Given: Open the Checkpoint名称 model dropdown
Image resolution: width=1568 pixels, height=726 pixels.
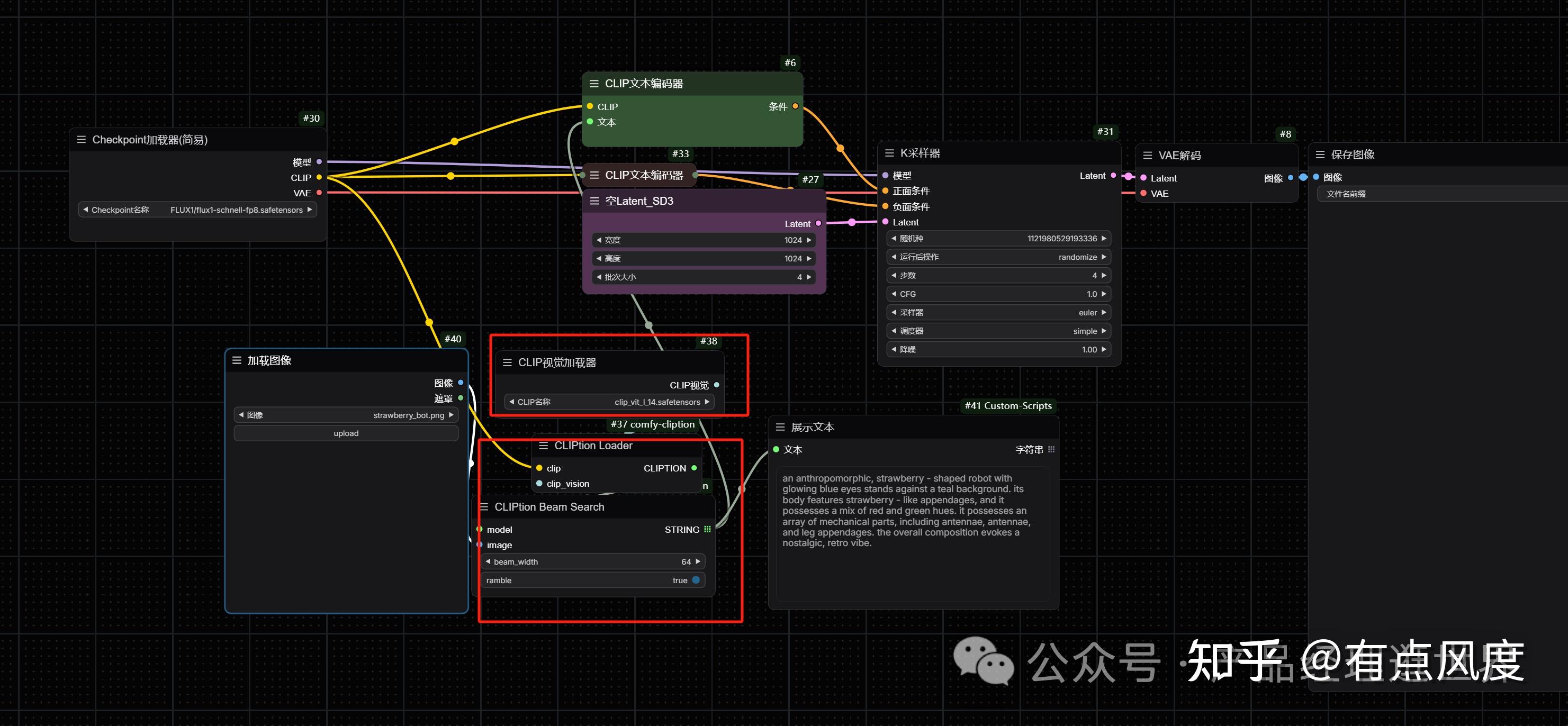Looking at the screenshot, I should pos(199,210).
